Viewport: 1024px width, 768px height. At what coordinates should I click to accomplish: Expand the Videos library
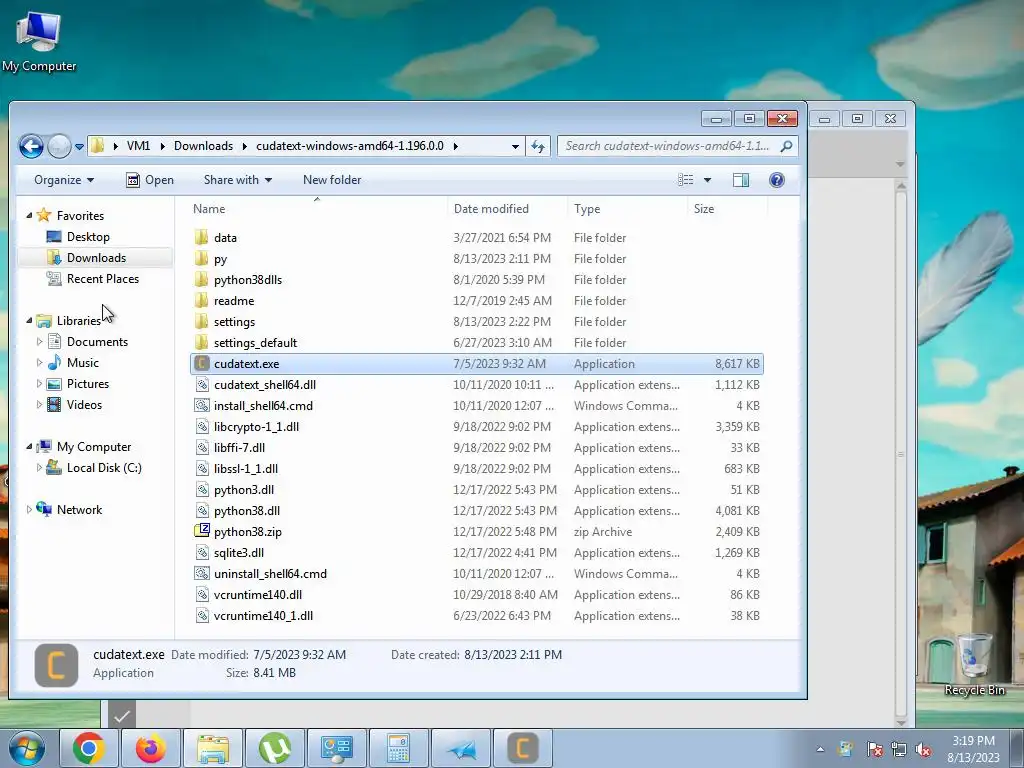(x=39, y=405)
